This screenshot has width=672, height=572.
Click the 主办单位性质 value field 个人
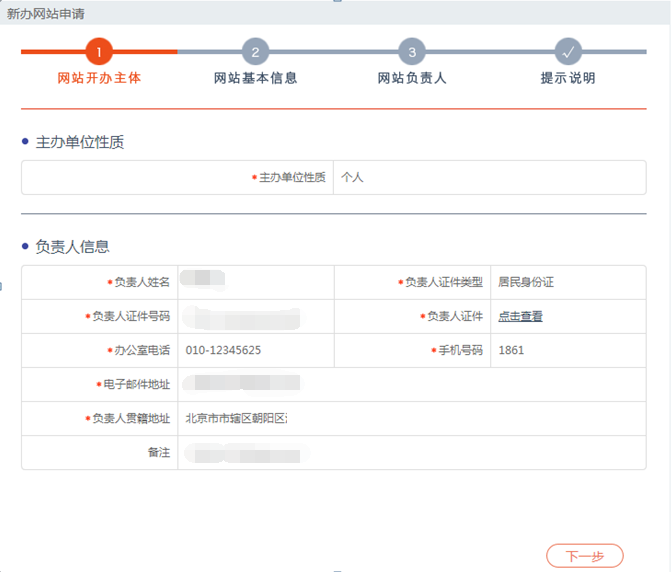352,177
